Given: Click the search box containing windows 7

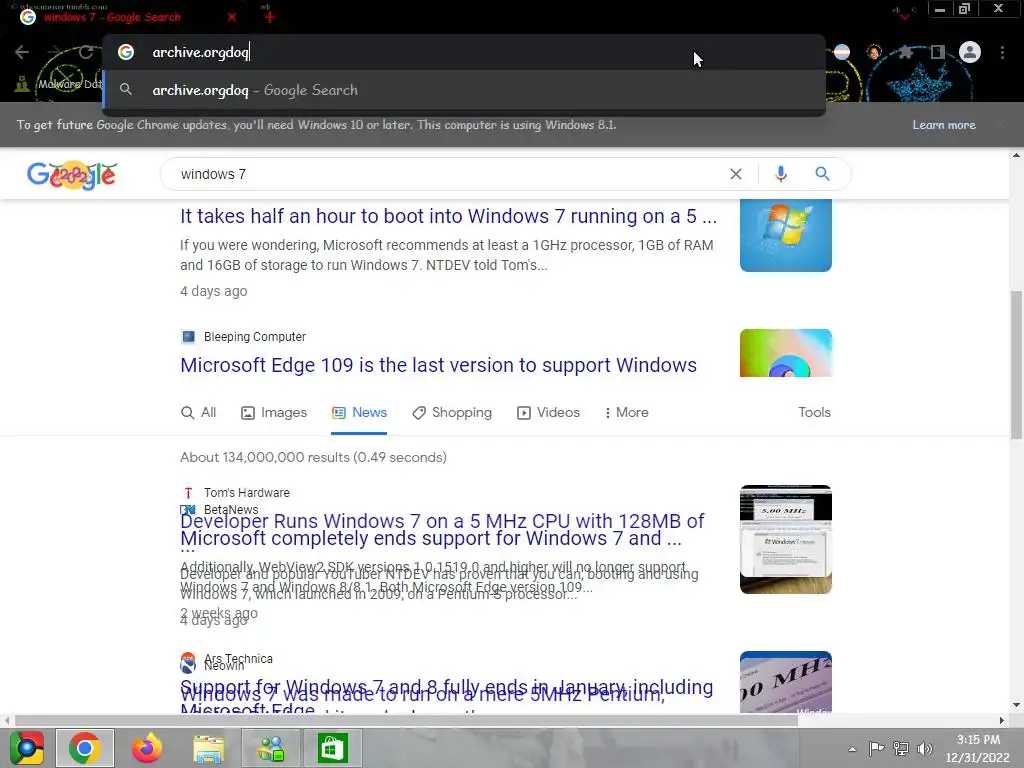Looking at the screenshot, I should tap(451, 174).
